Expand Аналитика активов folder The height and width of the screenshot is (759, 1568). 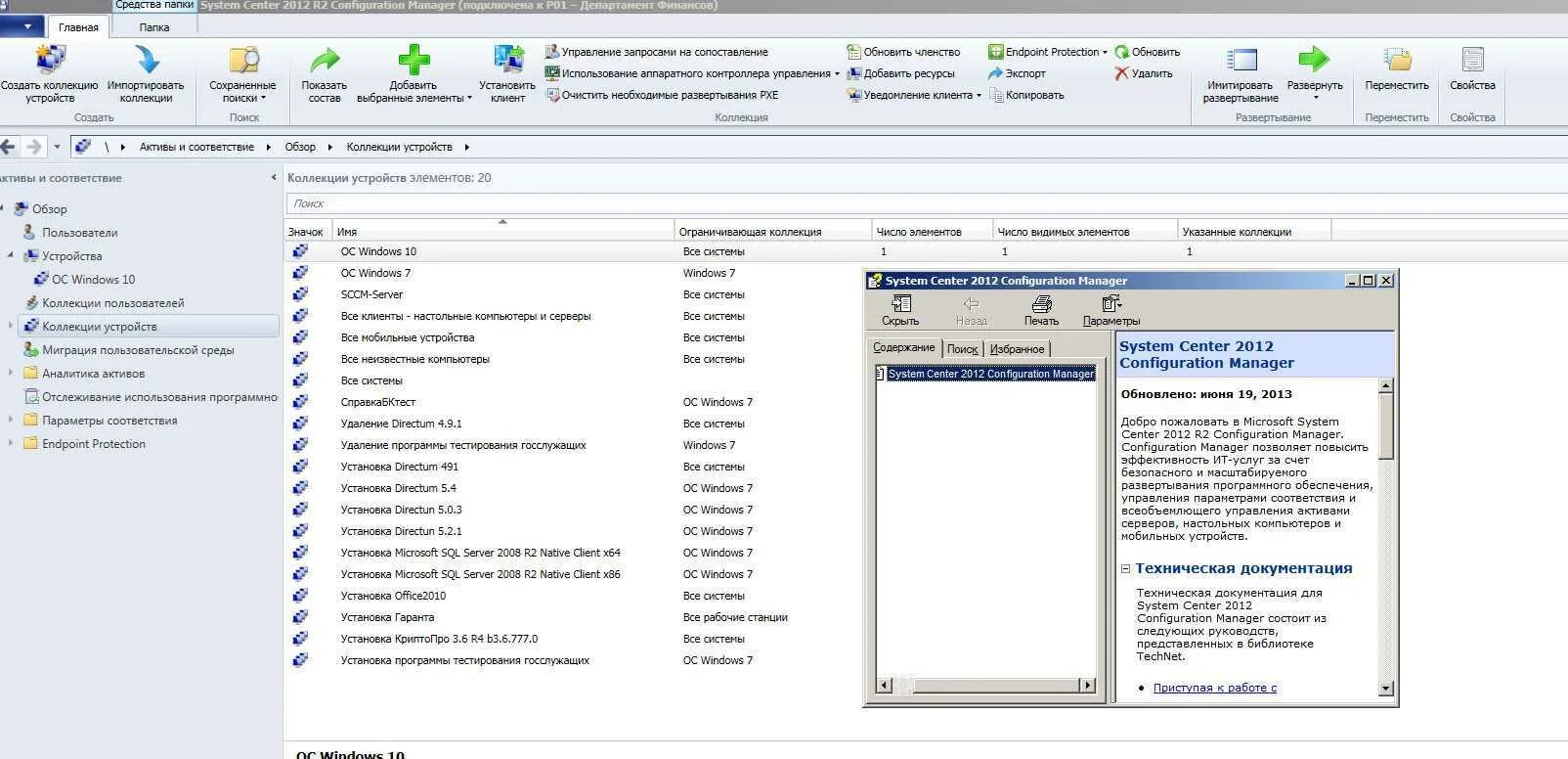11,373
